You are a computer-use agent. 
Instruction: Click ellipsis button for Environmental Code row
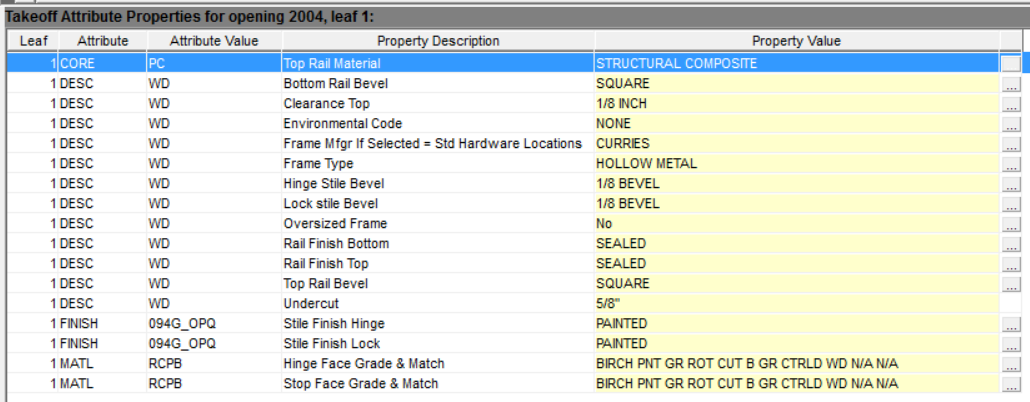pyautogui.click(x=1011, y=124)
